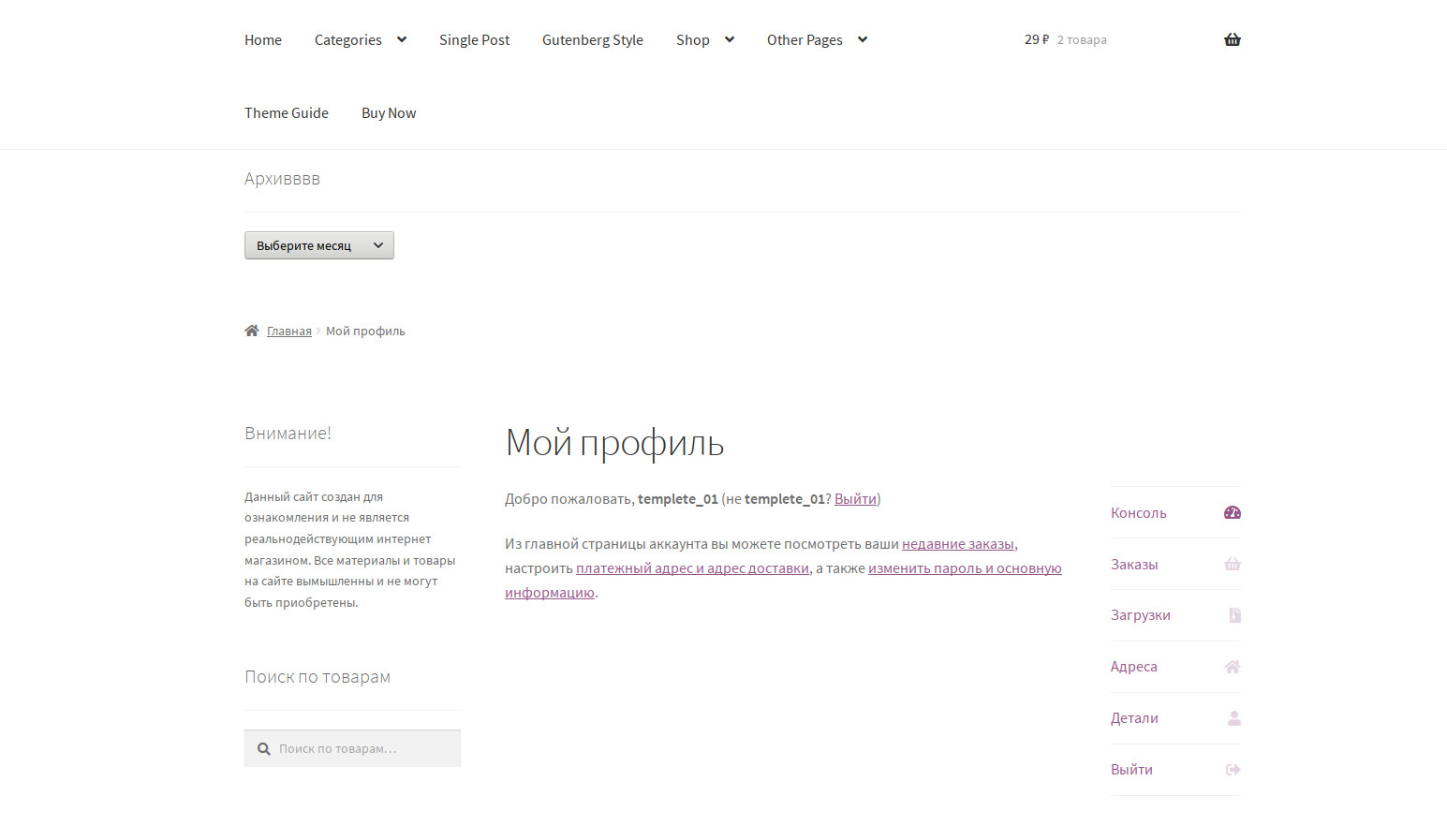Click the file icon beside Загрузки
Viewport: 1447px width, 840px height.
[1233, 615]
